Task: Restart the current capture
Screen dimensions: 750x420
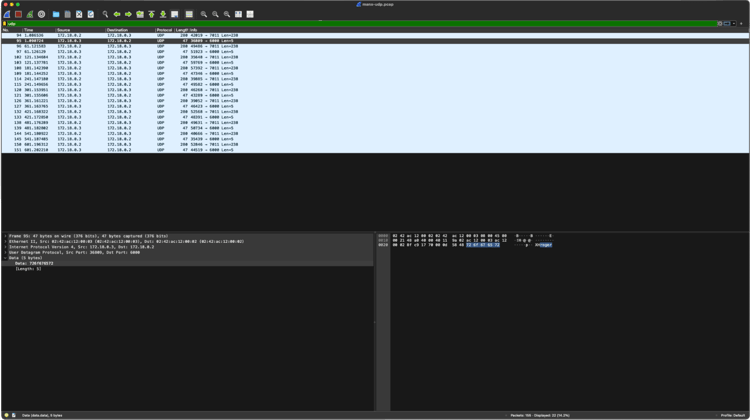Action: [30, 14]
